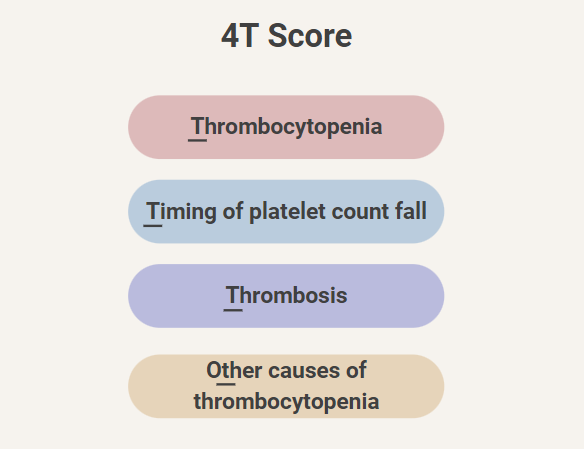Click the 4T Score heading

click(x=286, y=36)
